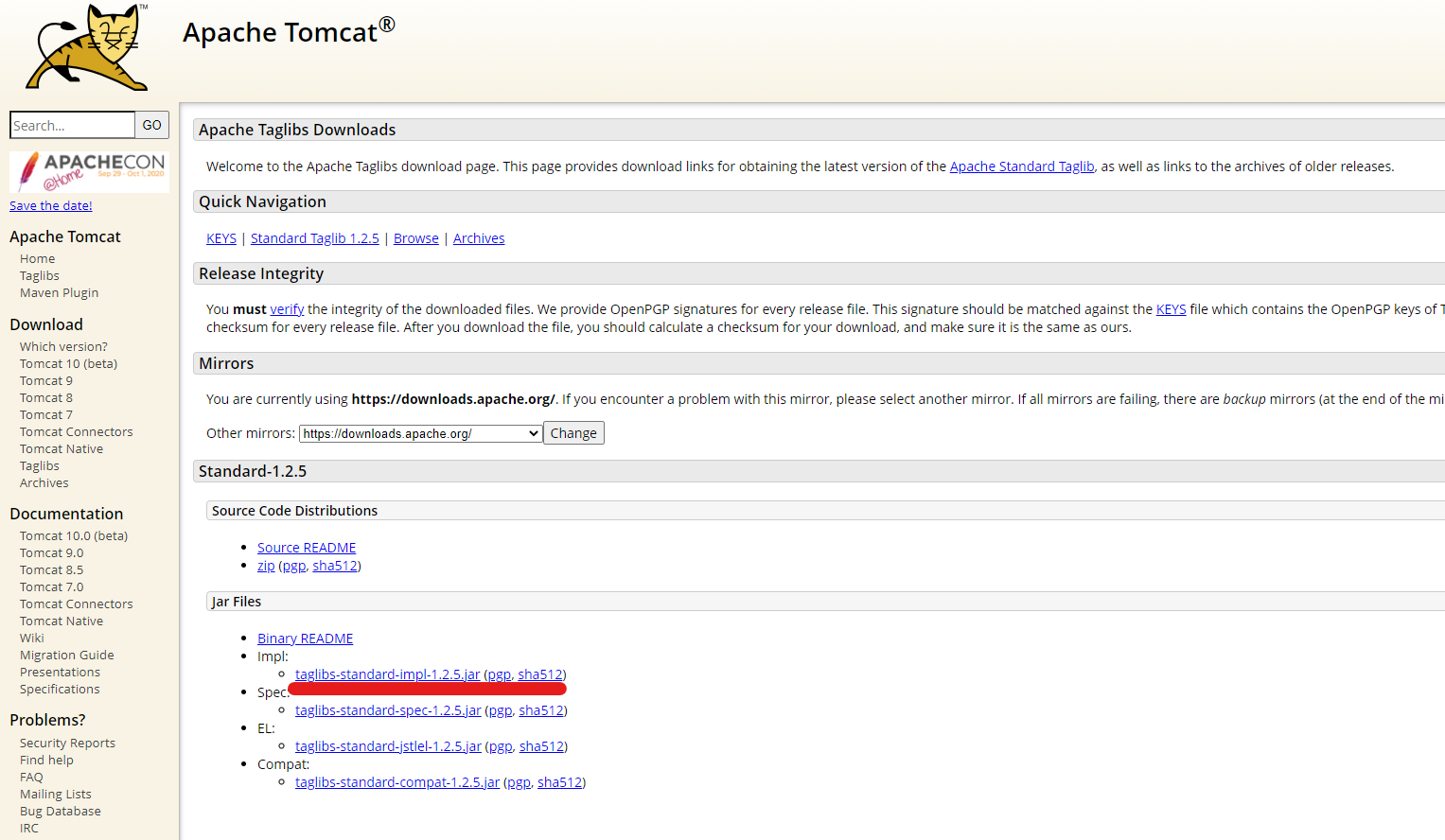The image size is (1445, 840).
Task: Open the Specifications sidebar link
Action: (x=60, y=689)
